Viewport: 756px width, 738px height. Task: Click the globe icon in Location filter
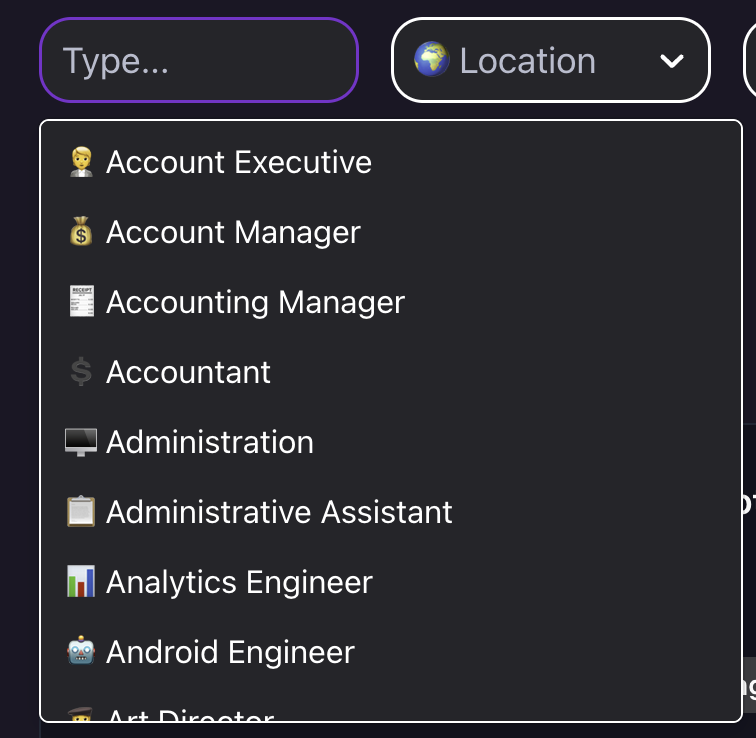[x=431, y=61]
